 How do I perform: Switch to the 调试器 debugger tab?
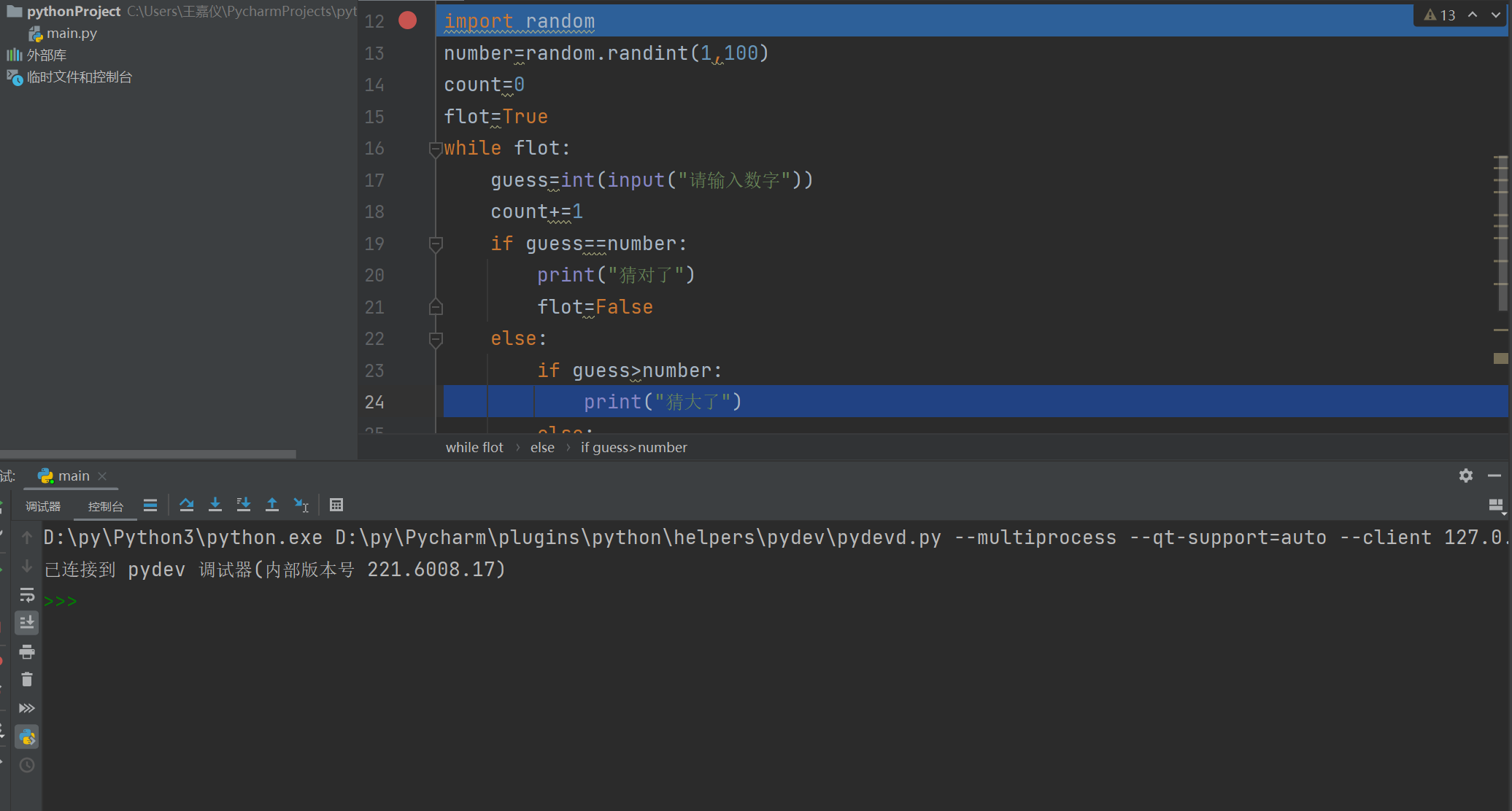click(43, 506)
